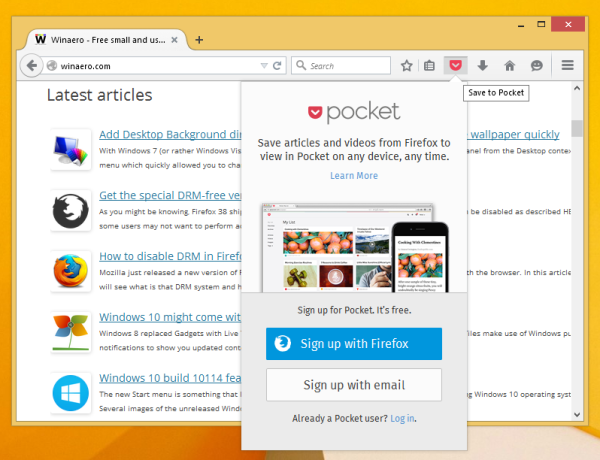600x460 pixels.
Task: Open the Hello chat smiley icon
Action: click(x=536, y=66)
